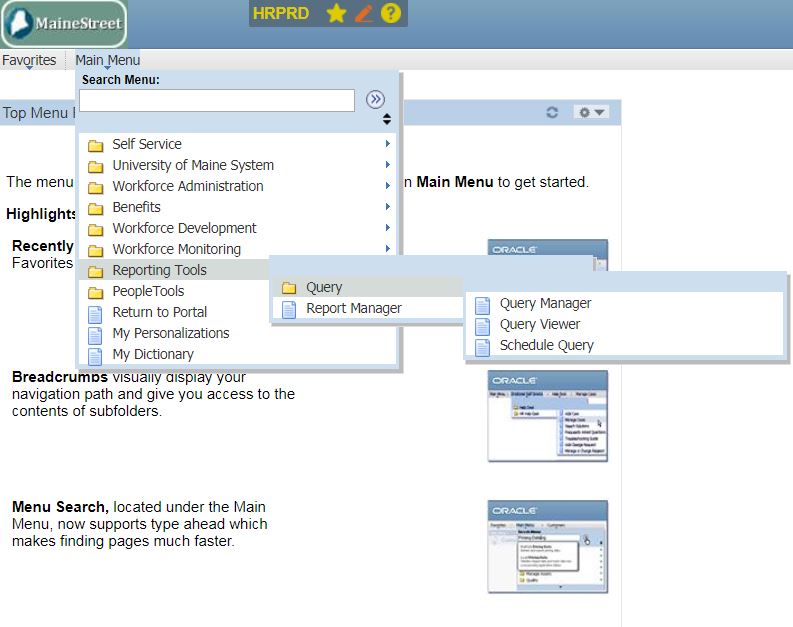793x627 pixels.
Task: Open the Favorites dropdown menu
Action: [x=29, y=60]
